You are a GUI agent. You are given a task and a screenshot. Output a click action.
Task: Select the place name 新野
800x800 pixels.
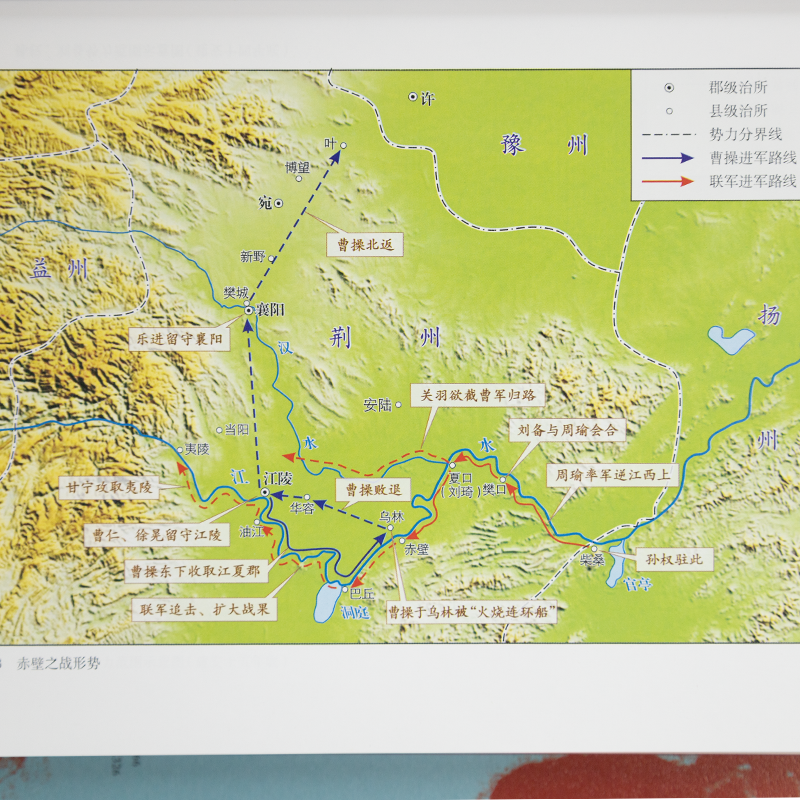[253, 256]
